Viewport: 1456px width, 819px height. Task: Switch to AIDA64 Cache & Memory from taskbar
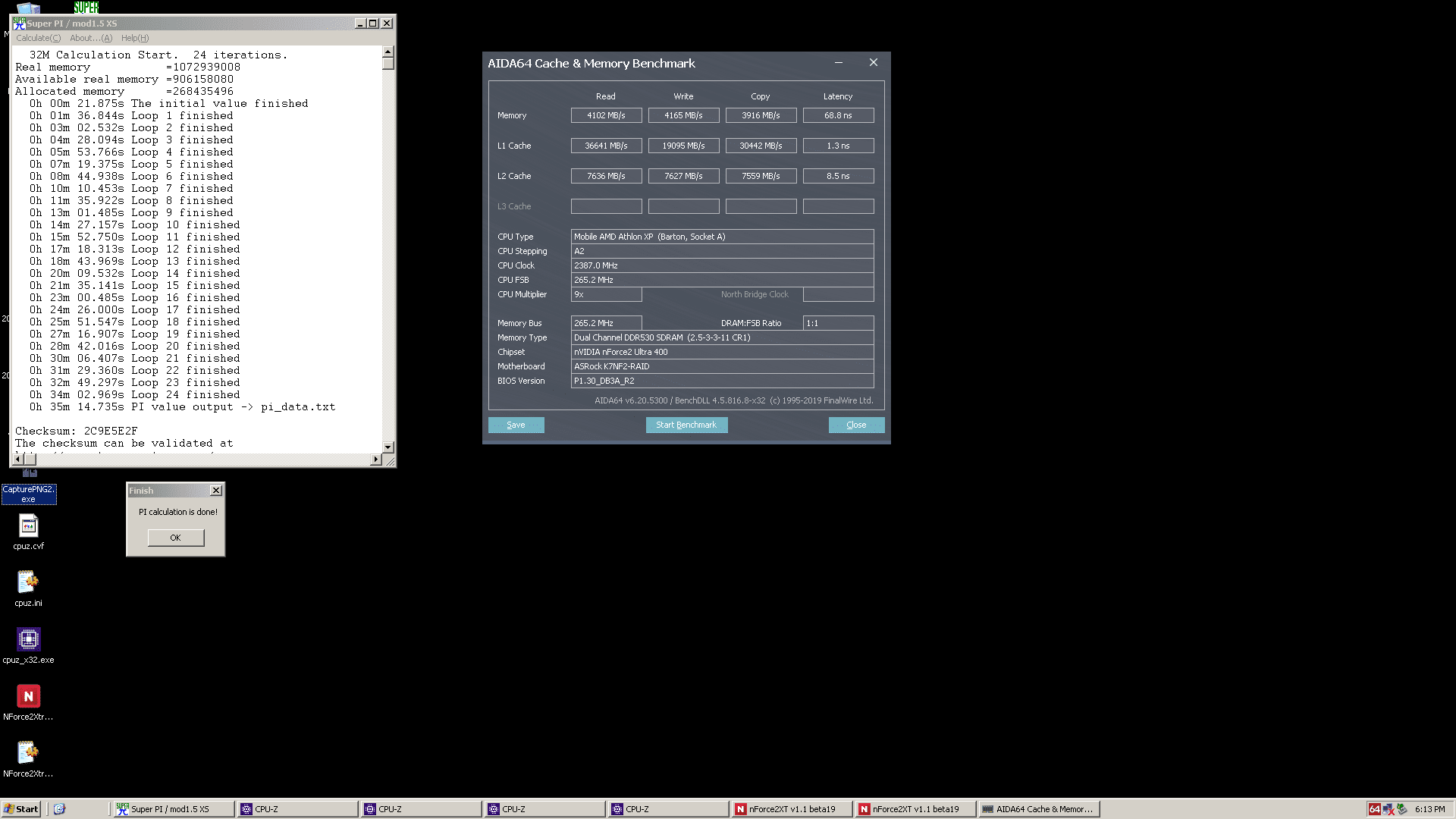point(1039,809)
